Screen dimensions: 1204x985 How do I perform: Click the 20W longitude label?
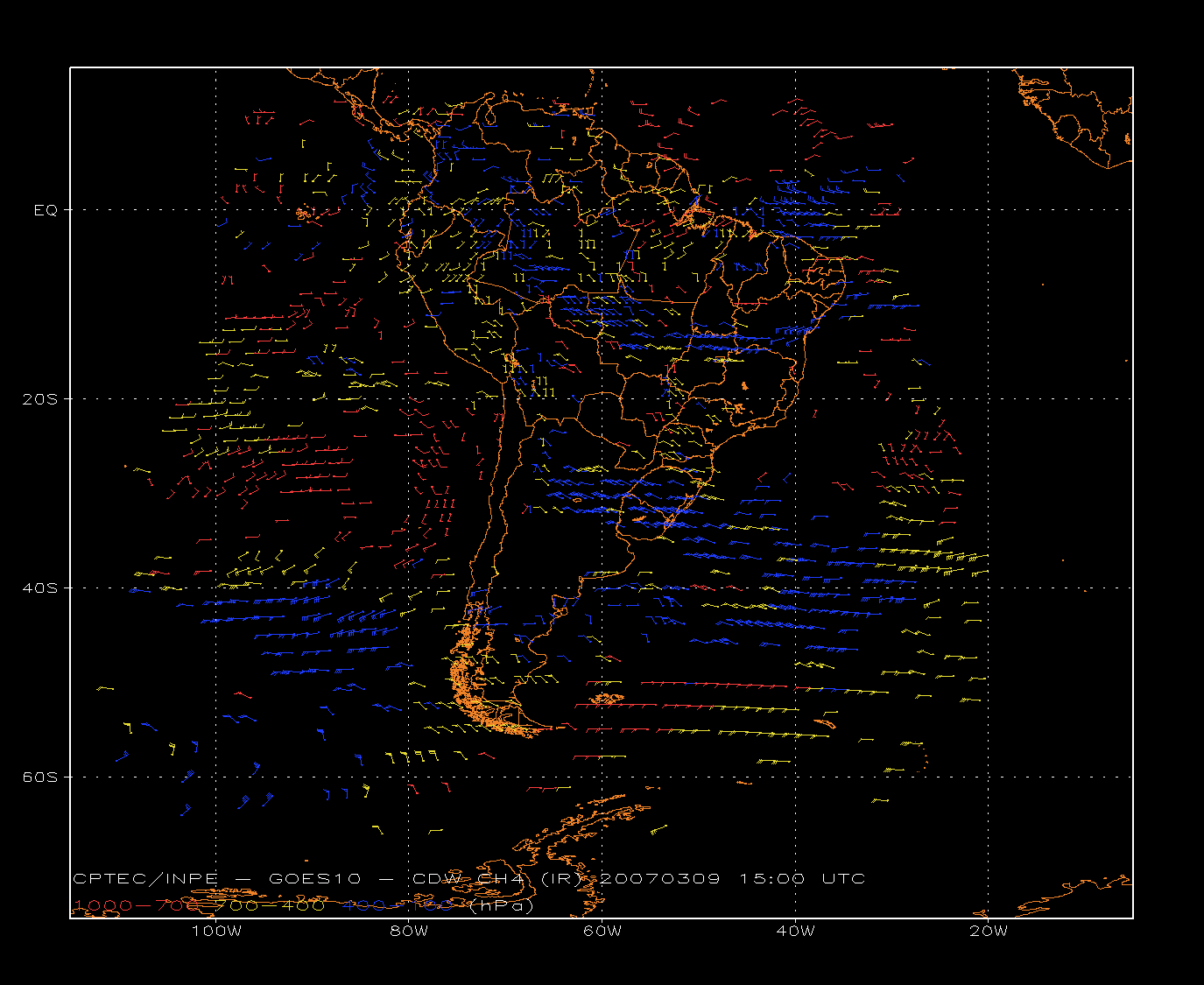(x=989, y=931)
